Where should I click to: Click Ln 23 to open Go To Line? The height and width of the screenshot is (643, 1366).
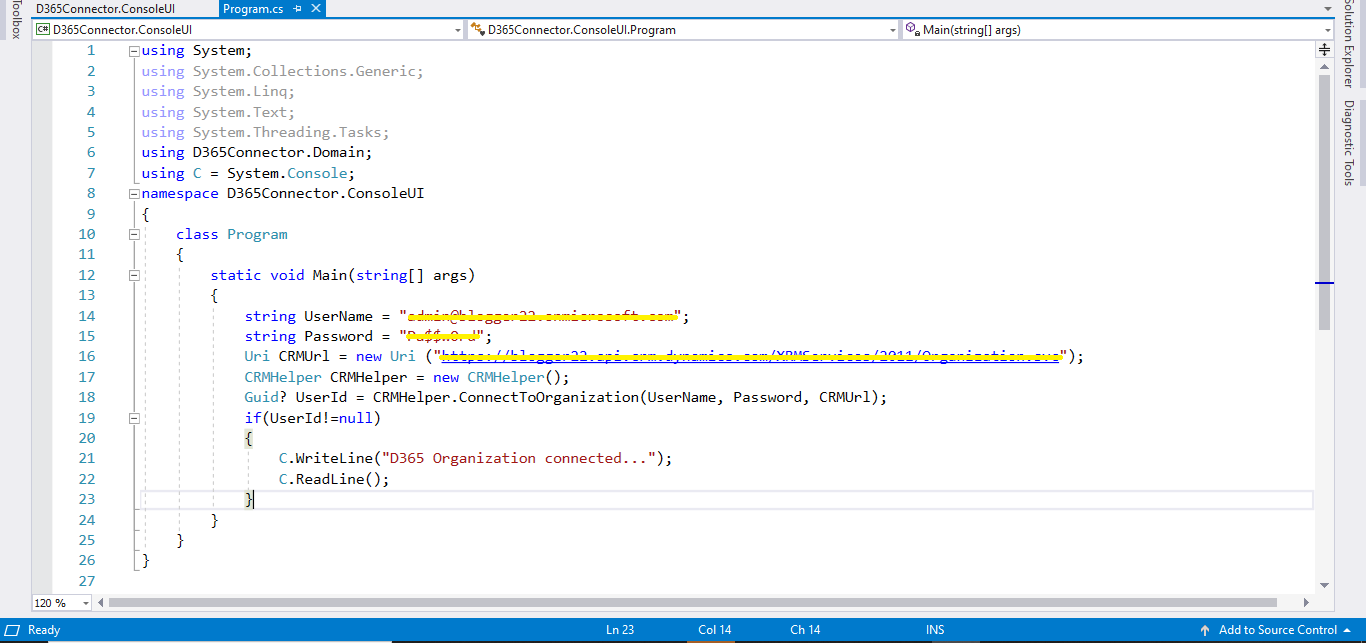[x=620, y=630]
